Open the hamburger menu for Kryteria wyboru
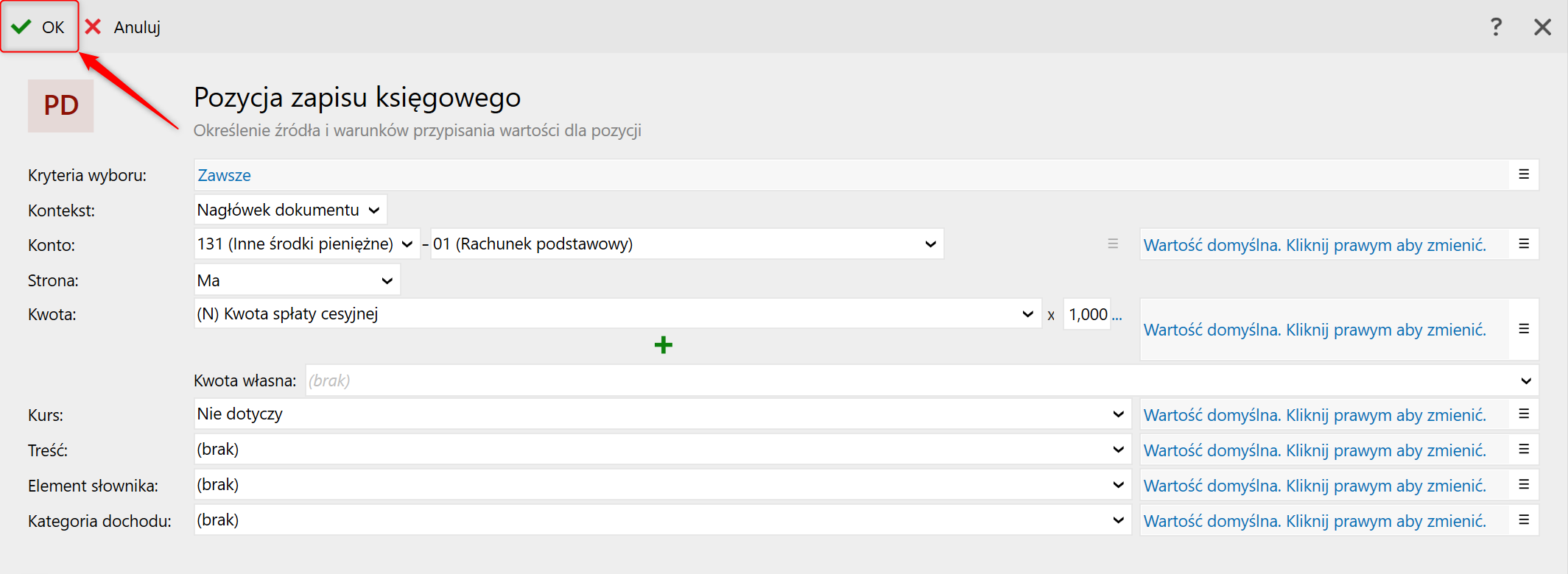Screen dimensions: 1568x574 click(x=1523, y=175)
